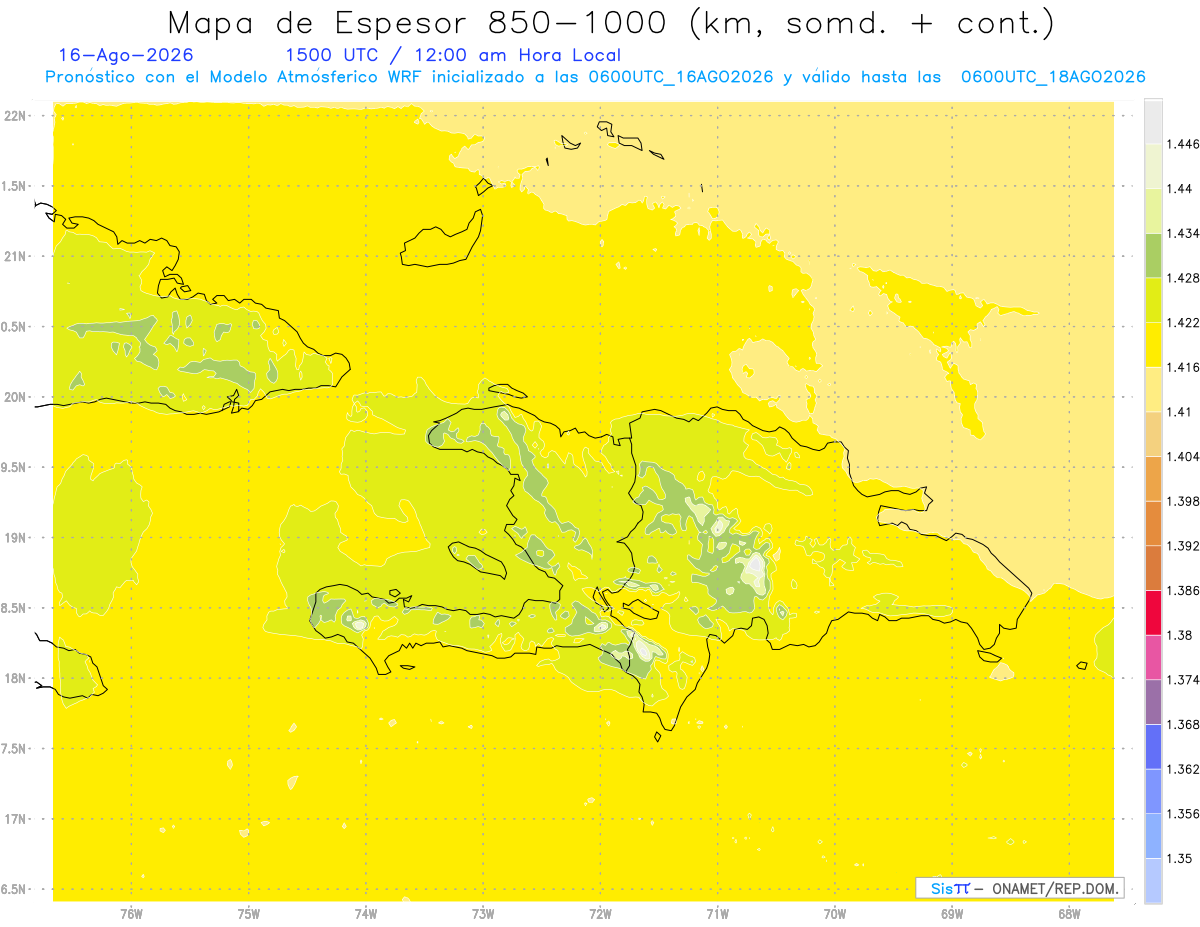
Task: Click the "7.5N" latitude label
Action: tap(15, 749)
